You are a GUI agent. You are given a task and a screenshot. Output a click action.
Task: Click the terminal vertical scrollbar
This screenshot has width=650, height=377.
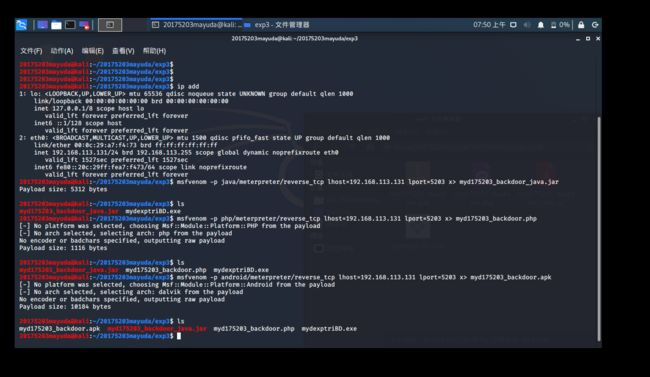click(599, 229)
